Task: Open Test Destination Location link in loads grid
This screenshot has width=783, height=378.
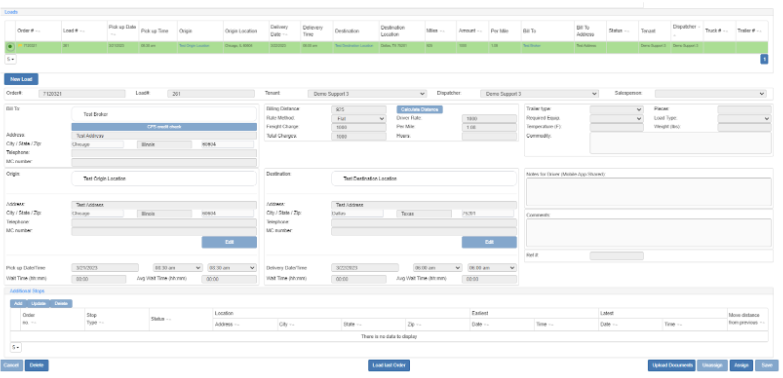Action: pyautogui.click(x=354, y=45)
